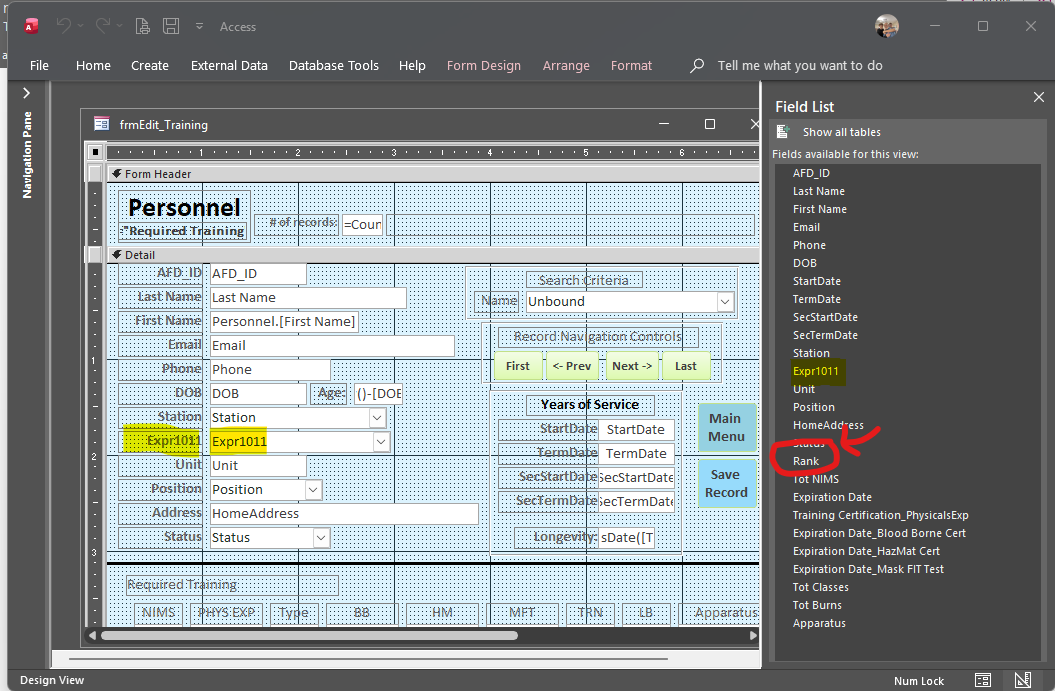Click the Show all tables icon
Screen dimensions: 1055x691
[x=784, y=132]
